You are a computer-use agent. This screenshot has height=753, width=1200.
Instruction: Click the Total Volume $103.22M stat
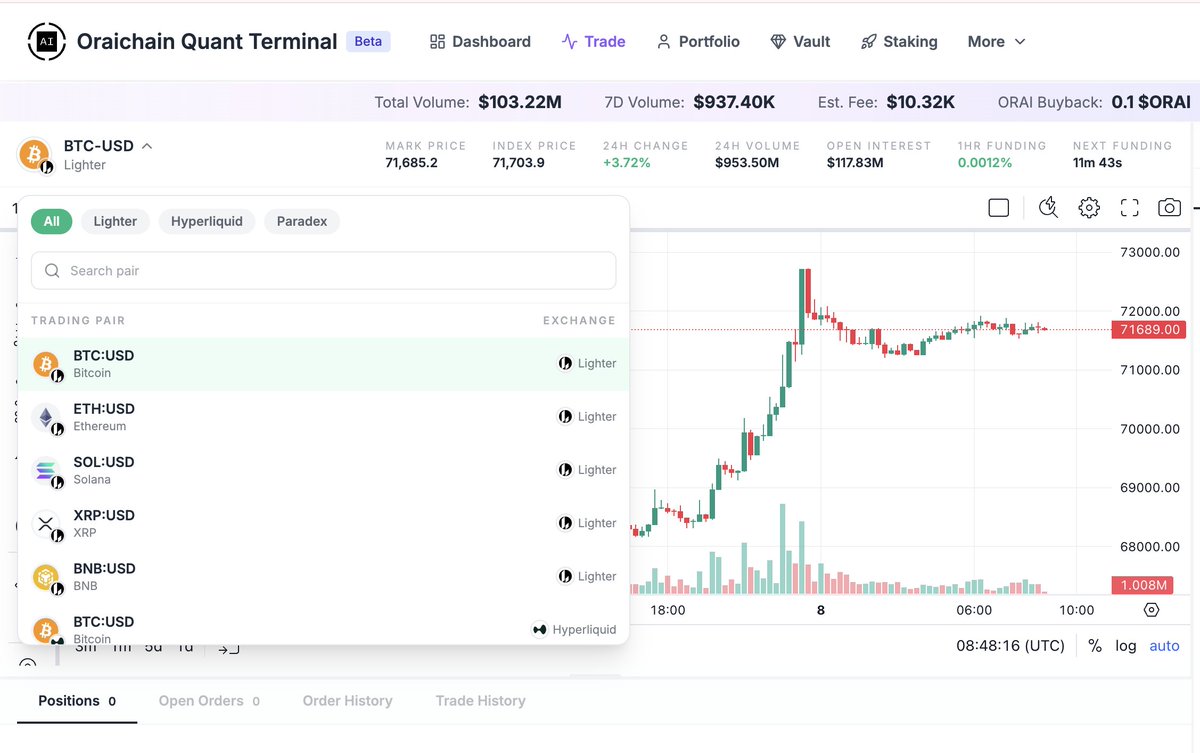pyautogui.click(x=468, y=102)
